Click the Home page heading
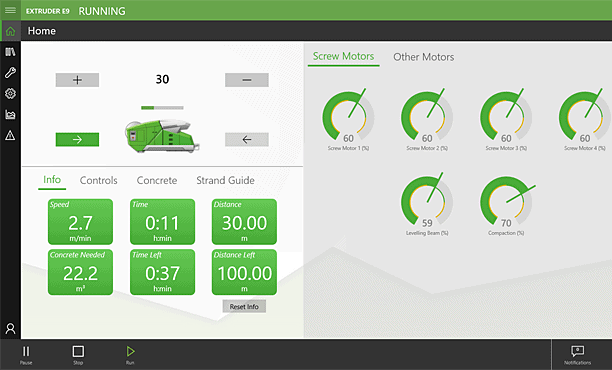The width and height of the screenshot is (612, 370). click(42, 31)
